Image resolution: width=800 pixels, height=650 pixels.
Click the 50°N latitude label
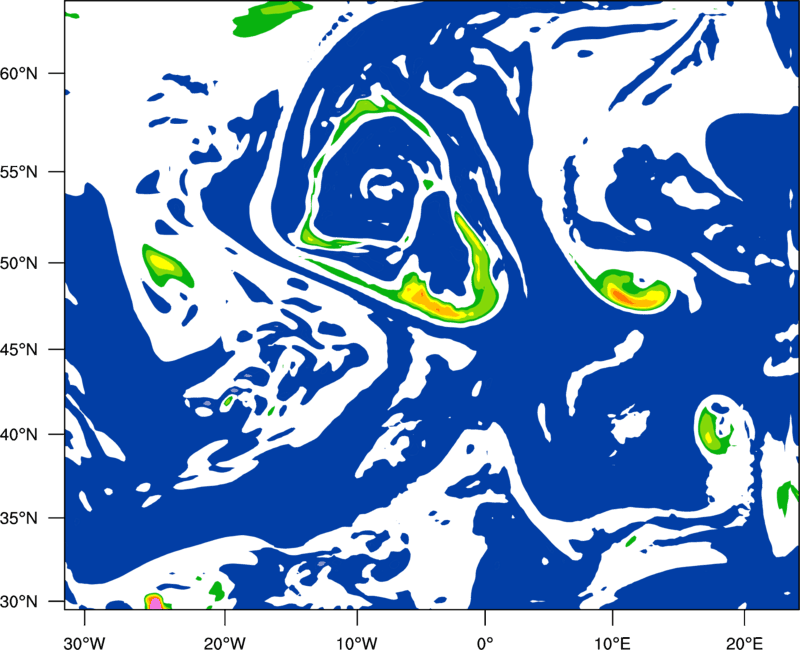(19, 263)
